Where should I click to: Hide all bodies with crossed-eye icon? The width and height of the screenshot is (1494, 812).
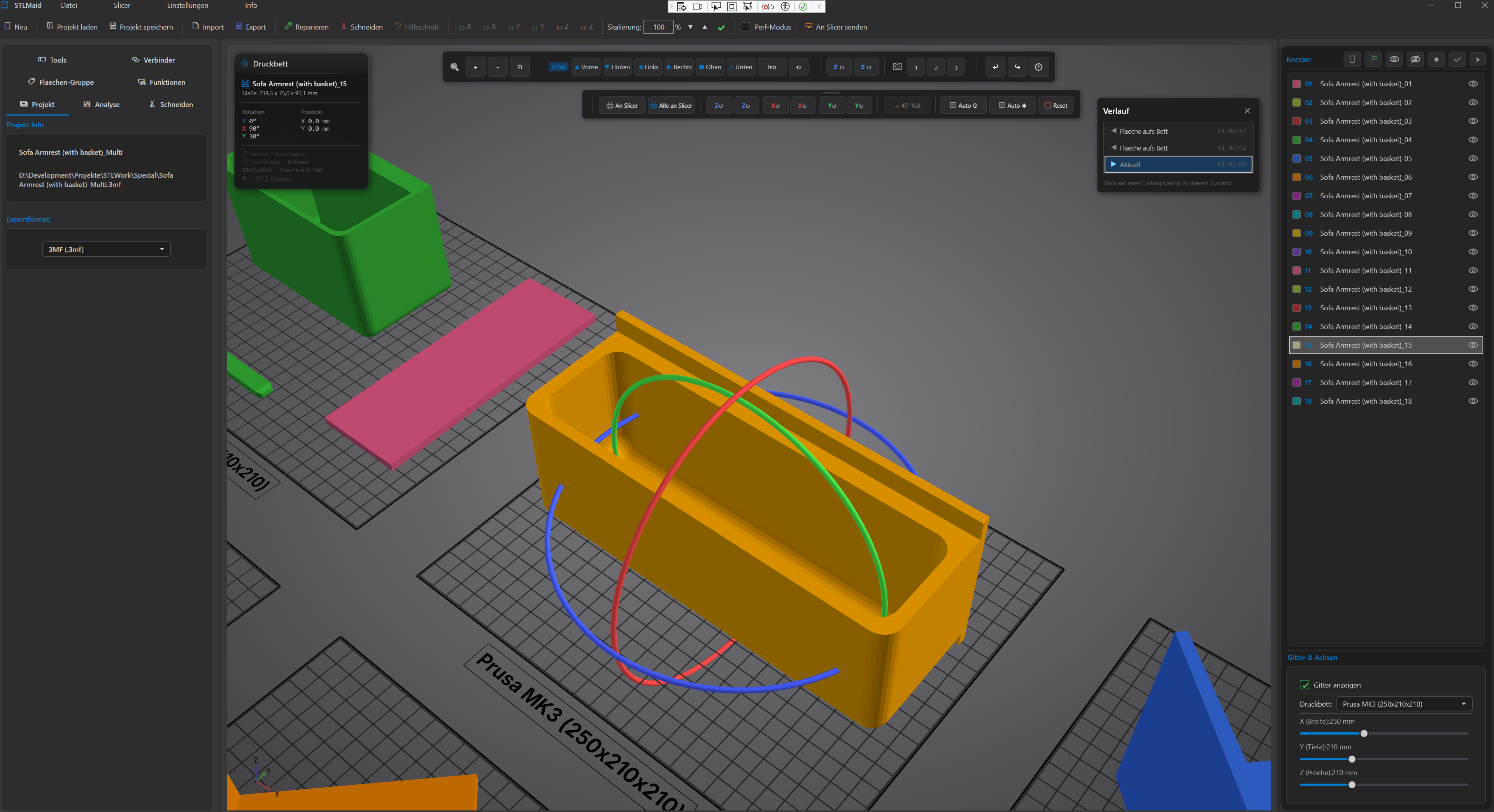pyautogui.click(x=1415, y=59)
